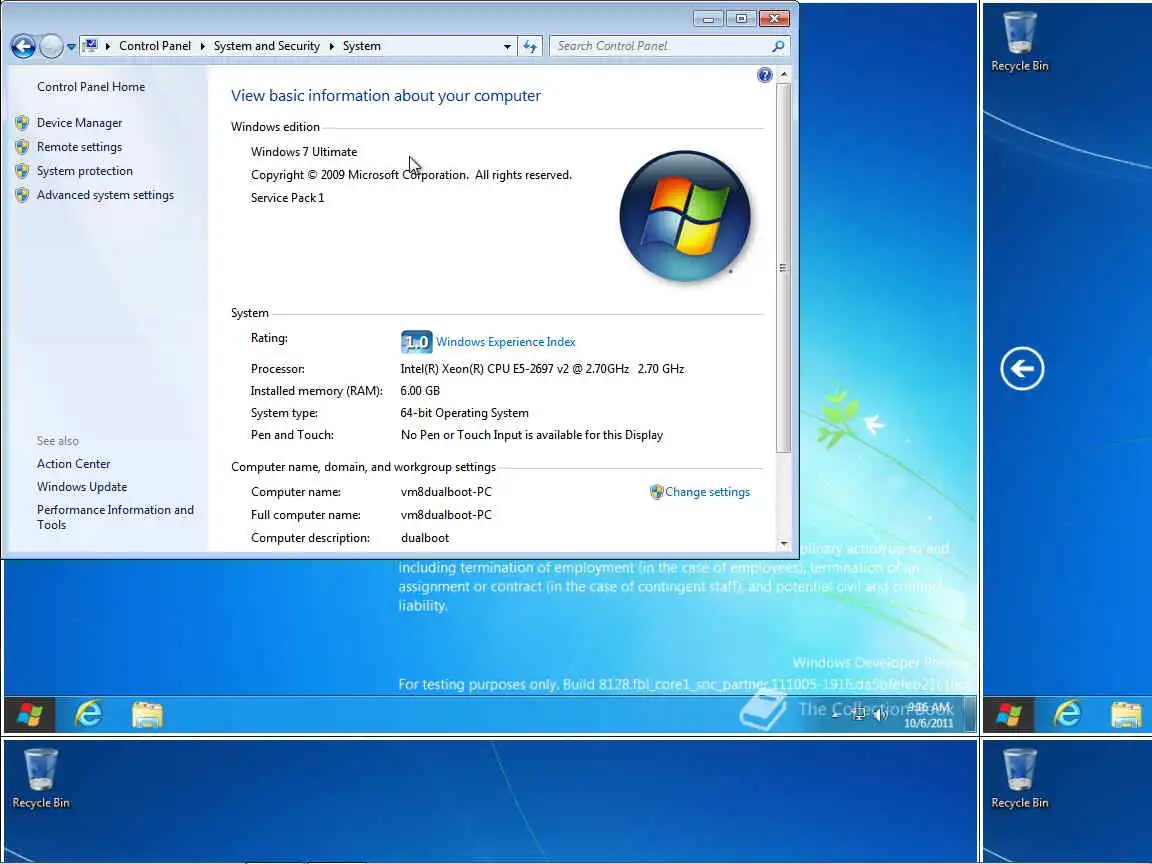Click the search magnifier icon
Screen dimensions: 1152x864
click(x=779, y=46)
